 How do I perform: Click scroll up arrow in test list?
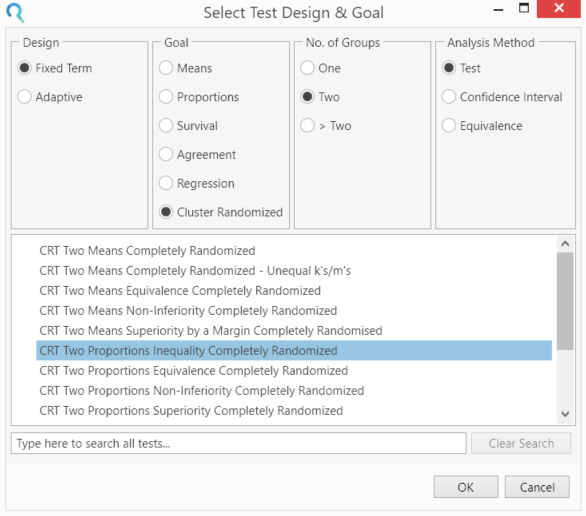coord(565,244)
